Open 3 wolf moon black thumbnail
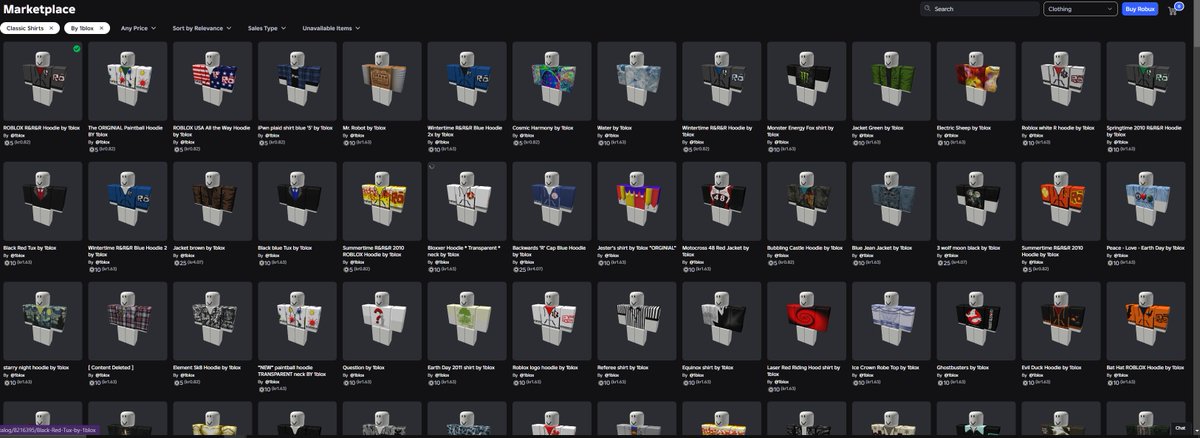This screenshot has height=438, width=1200. [x=976, y=202]
